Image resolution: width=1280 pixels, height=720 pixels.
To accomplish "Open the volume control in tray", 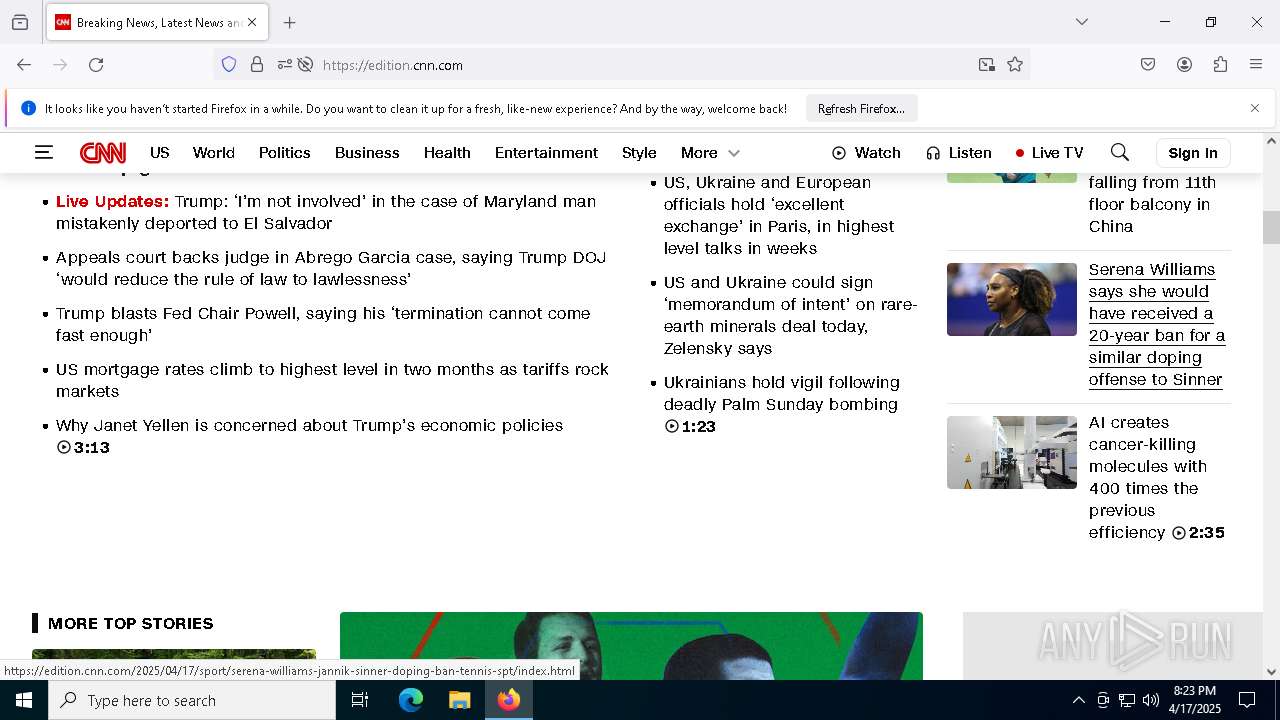I will (1151, 700).
